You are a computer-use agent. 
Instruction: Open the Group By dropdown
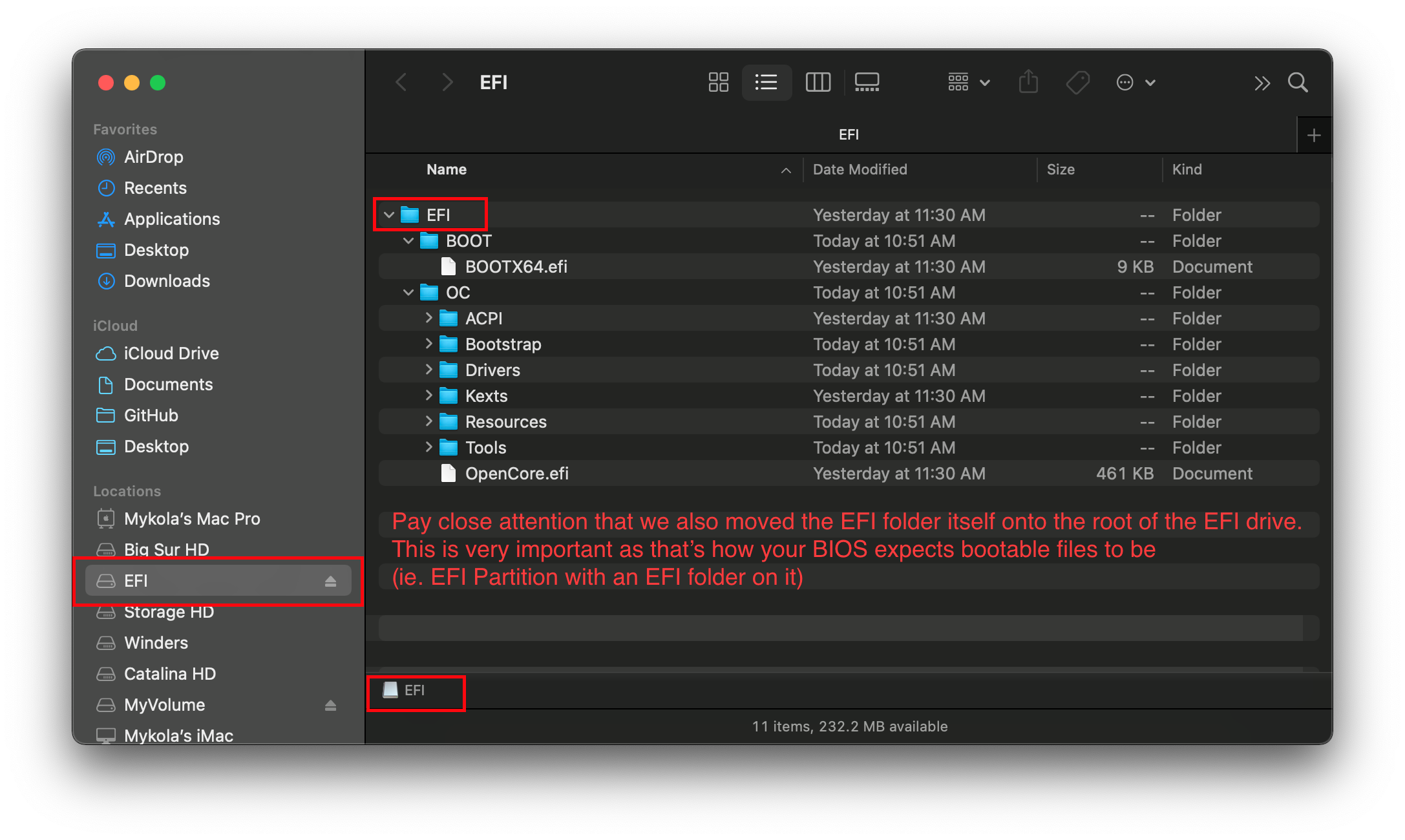pyautogui.click(x=968, y=82)
